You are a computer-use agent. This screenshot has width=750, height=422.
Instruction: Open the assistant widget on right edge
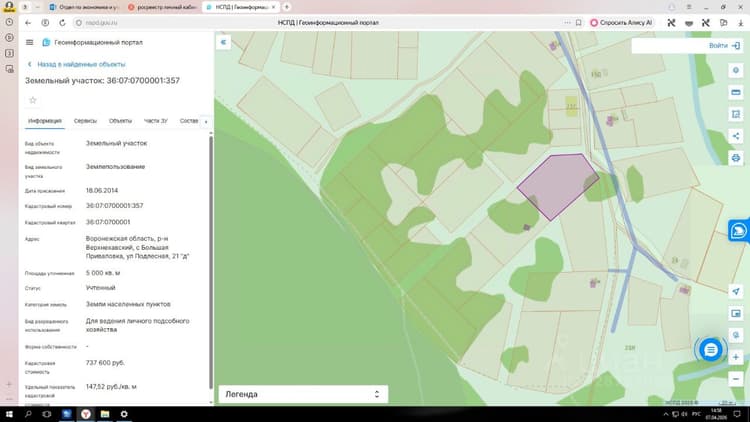[x=739, y=231]
